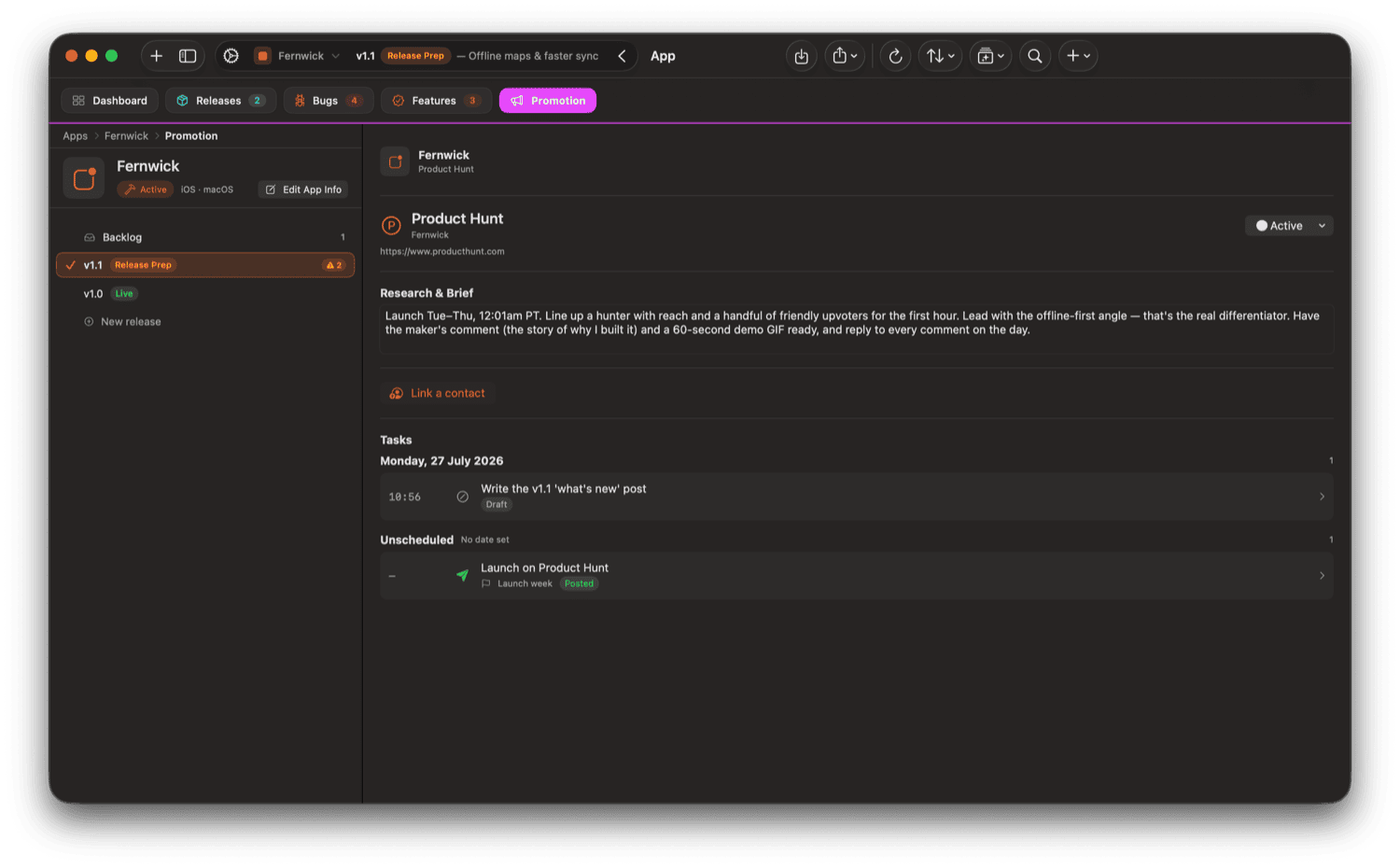Click the Fernwick app icon in sidebar
Screen dimensions: 1400x868
coord(84,178)
